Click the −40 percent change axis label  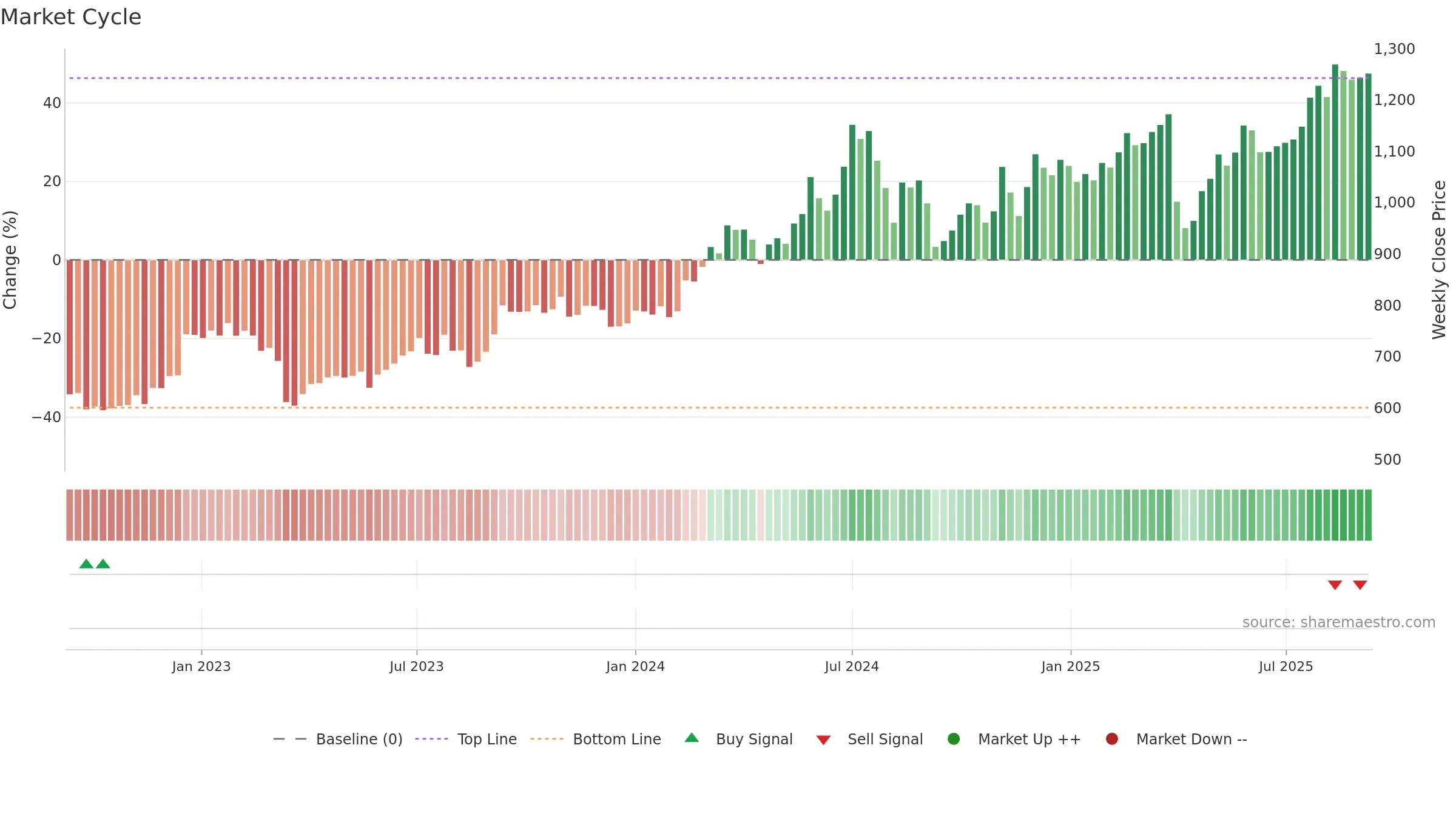click(47, 417)
